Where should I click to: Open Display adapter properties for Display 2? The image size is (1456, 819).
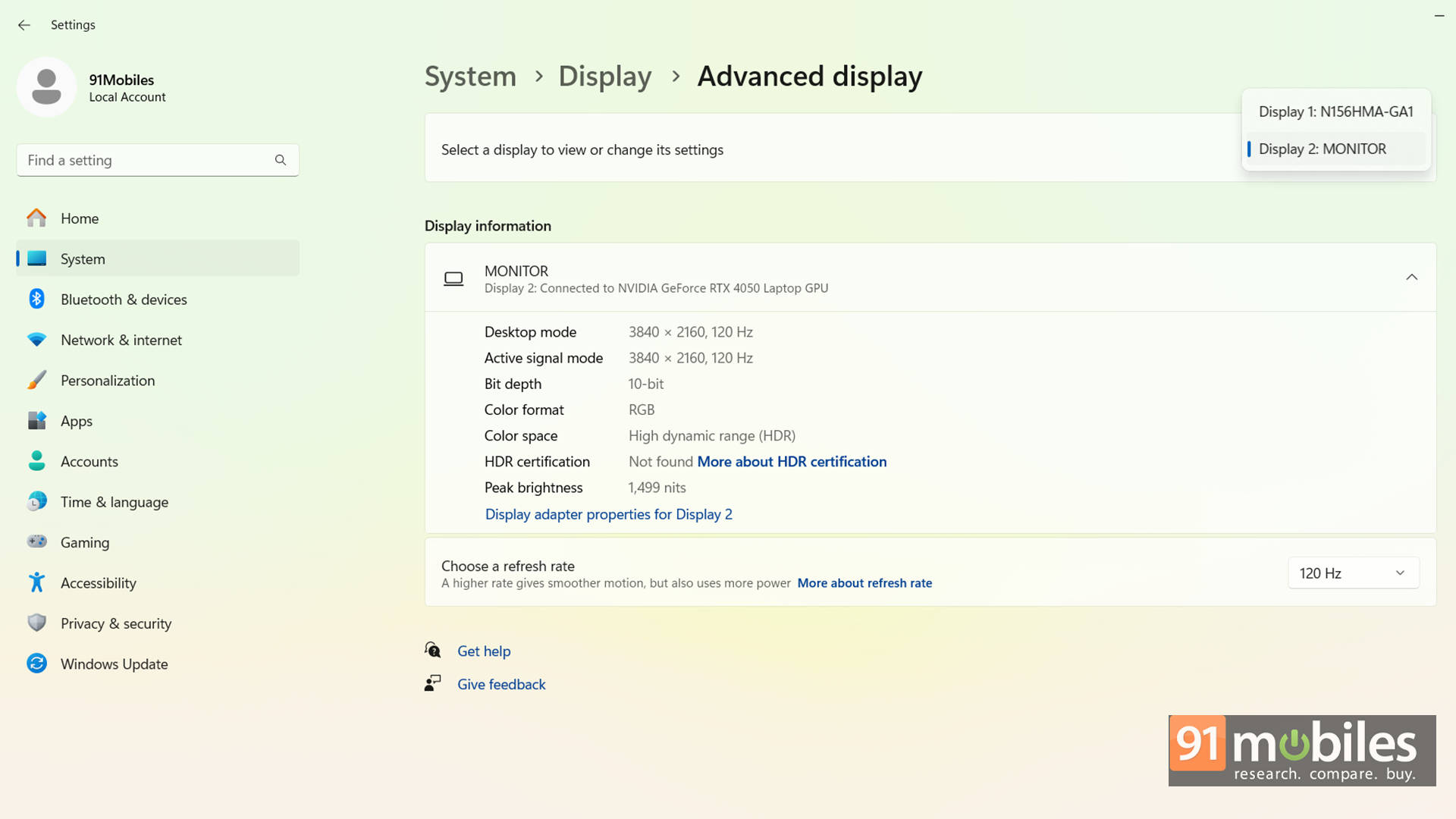(x=608, y=514)
